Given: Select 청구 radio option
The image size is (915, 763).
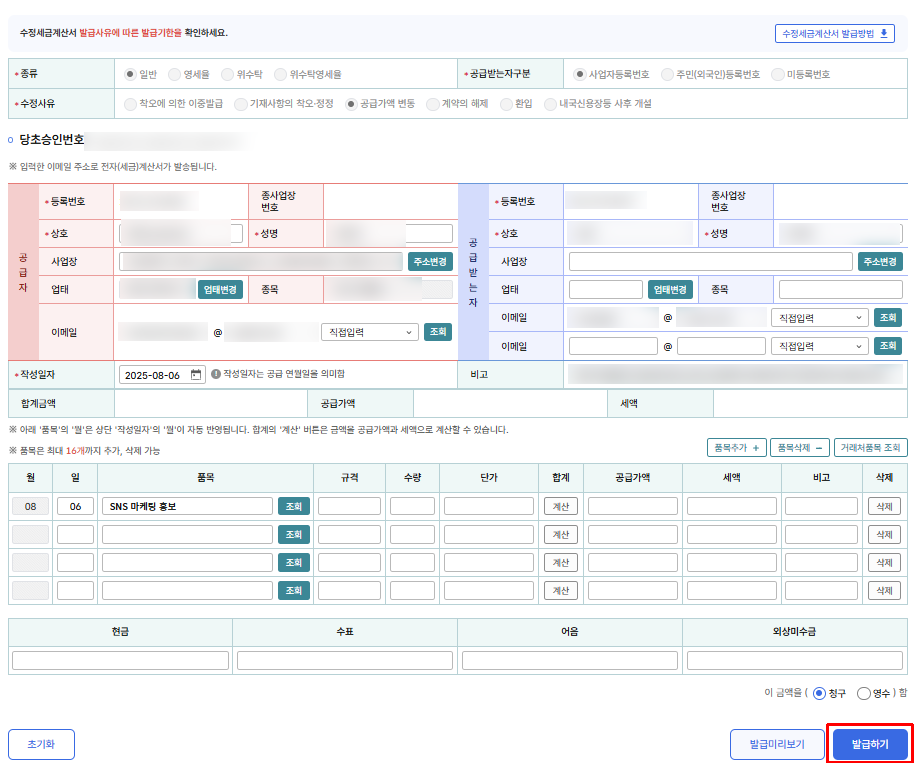Looking at the screenshot, I should (x=819, y=693).
